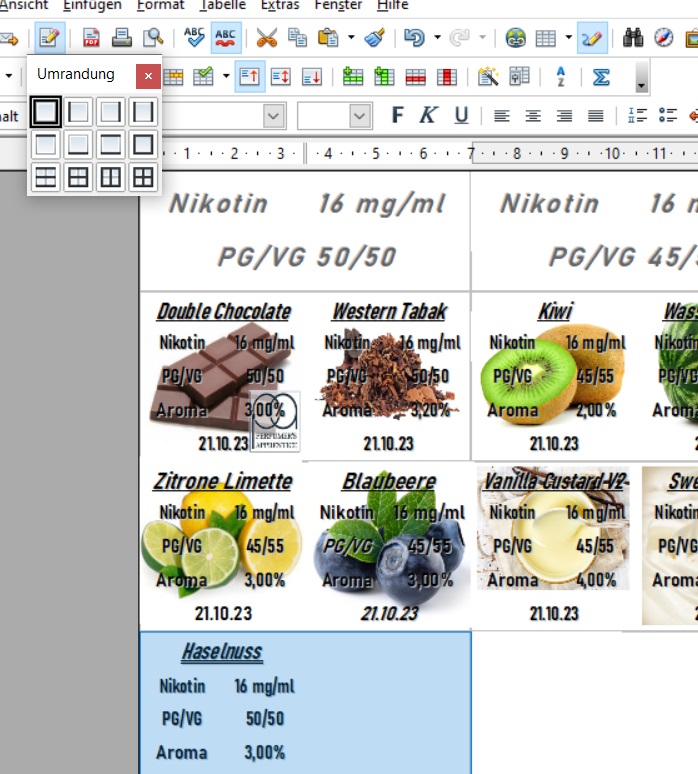Apply box with all inner lines border
This screenshot has height=774, width=698.
point(143,177)
